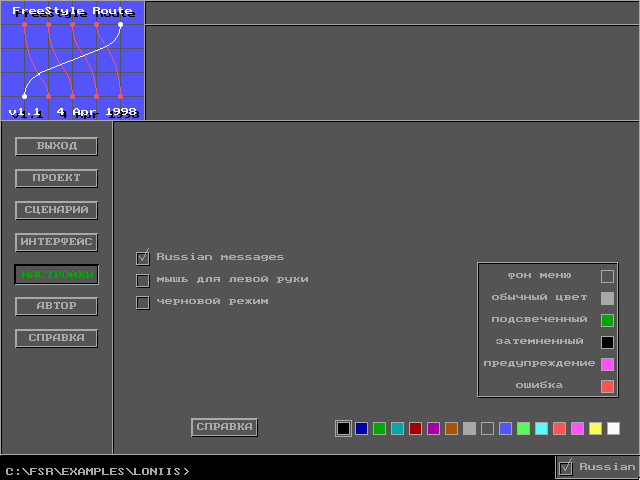This screenshot has width=640, height=480.
Task: Select the обычный цвет color box
Action: click(607, 298)
